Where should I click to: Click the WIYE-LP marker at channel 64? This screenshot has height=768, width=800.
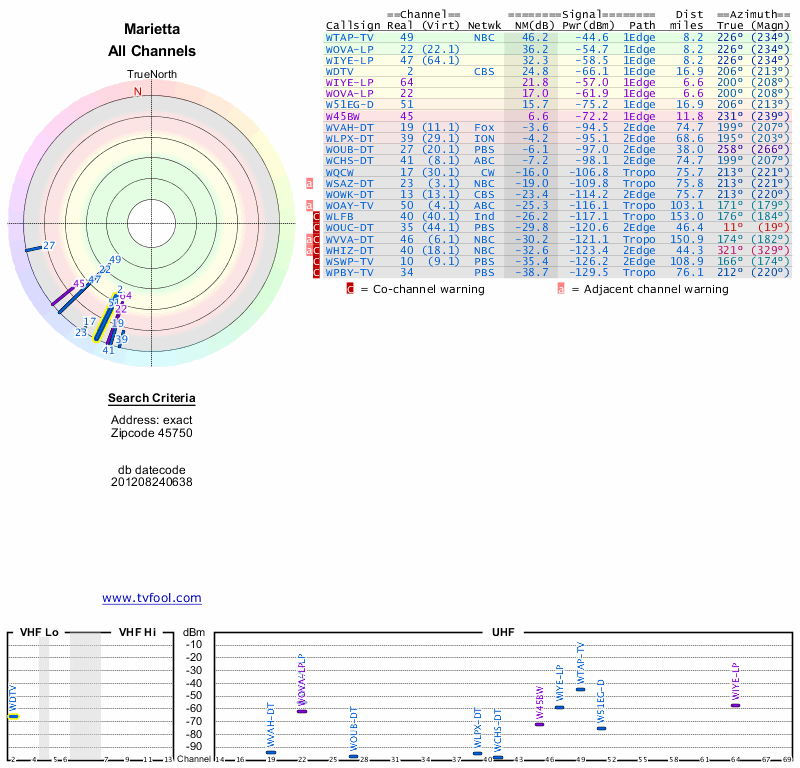point(735,705)
